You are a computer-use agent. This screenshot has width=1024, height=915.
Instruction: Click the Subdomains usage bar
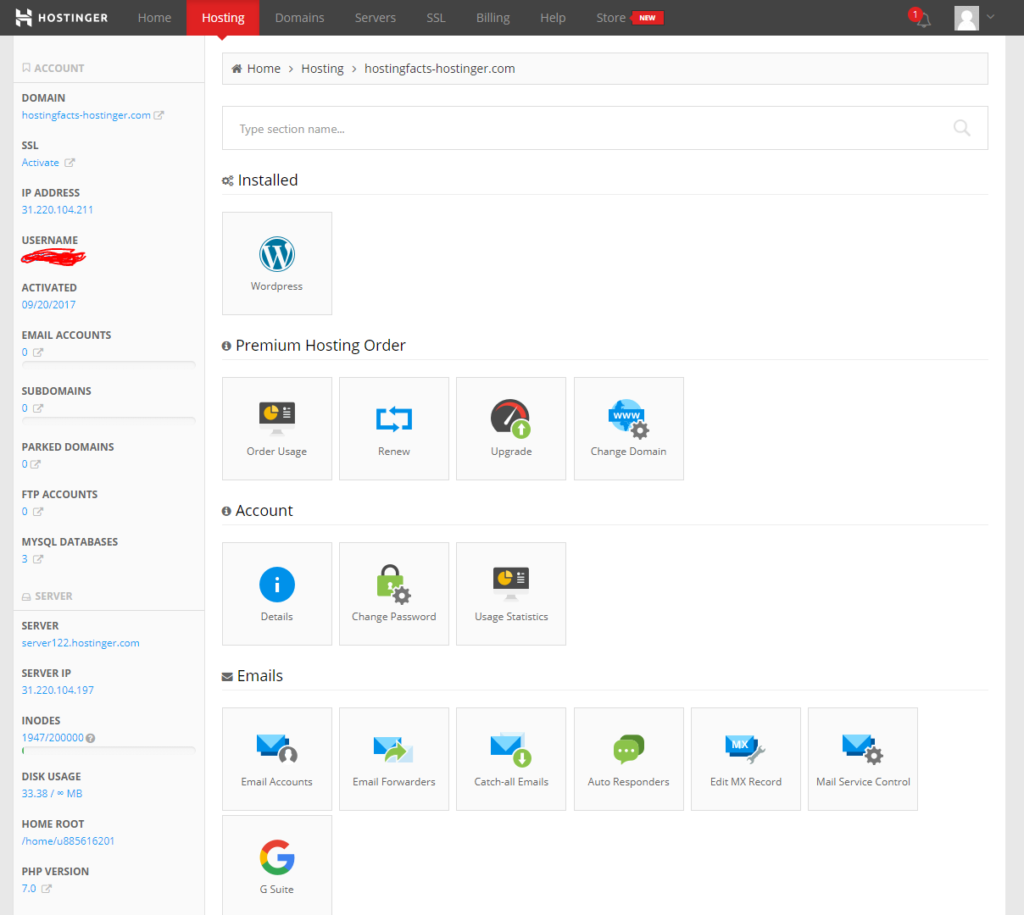click(x=108, y=421)
